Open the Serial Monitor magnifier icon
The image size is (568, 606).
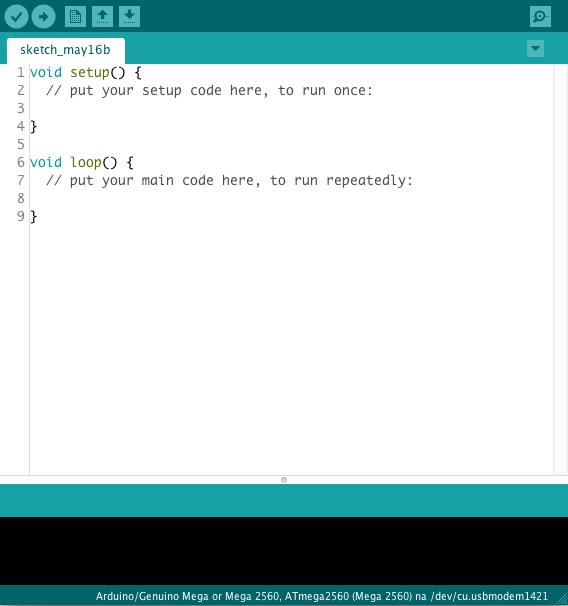[x=540, y=17]
